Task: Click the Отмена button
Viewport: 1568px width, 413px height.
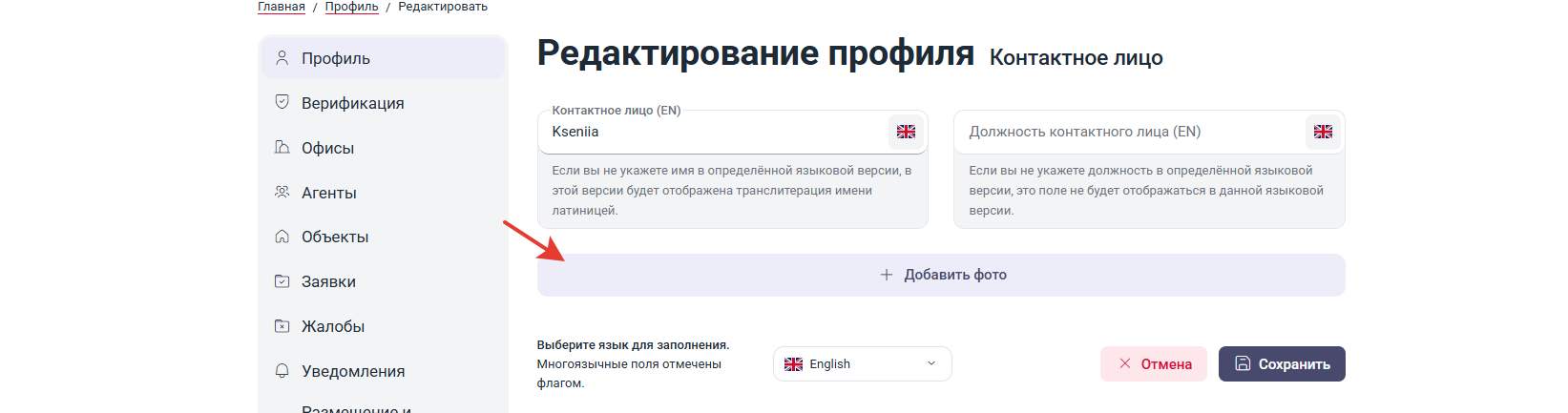Action: (1153, 363)
